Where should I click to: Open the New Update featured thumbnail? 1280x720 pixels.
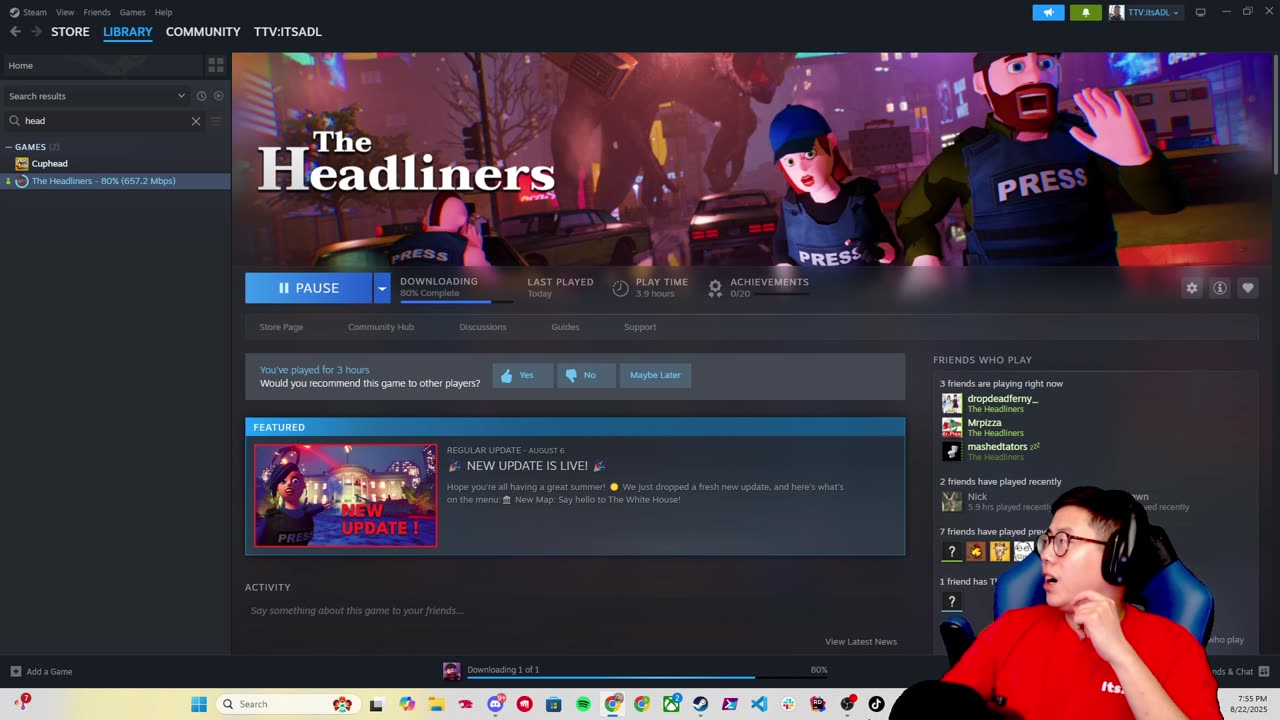(x=345, y=496)
